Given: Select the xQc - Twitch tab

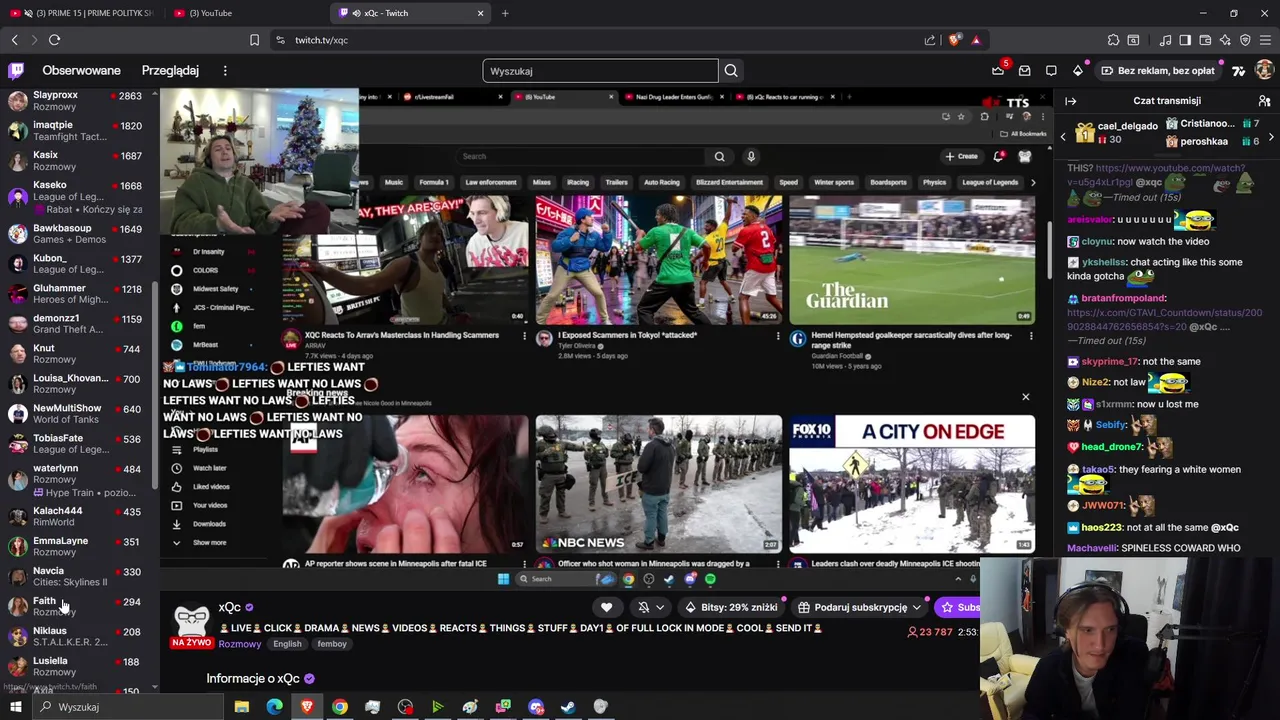Looking at the screenshot, I should point(411,13).
